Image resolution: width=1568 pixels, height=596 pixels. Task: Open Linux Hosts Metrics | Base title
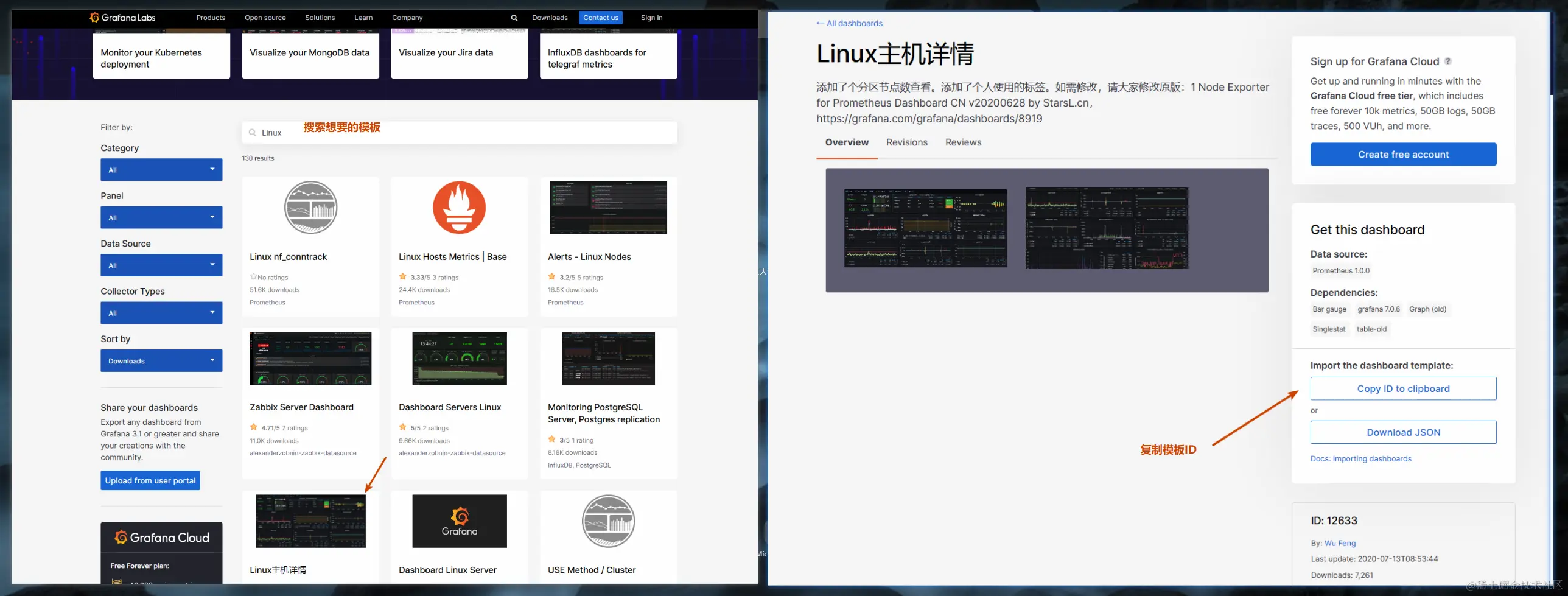[x=452, y=257]
